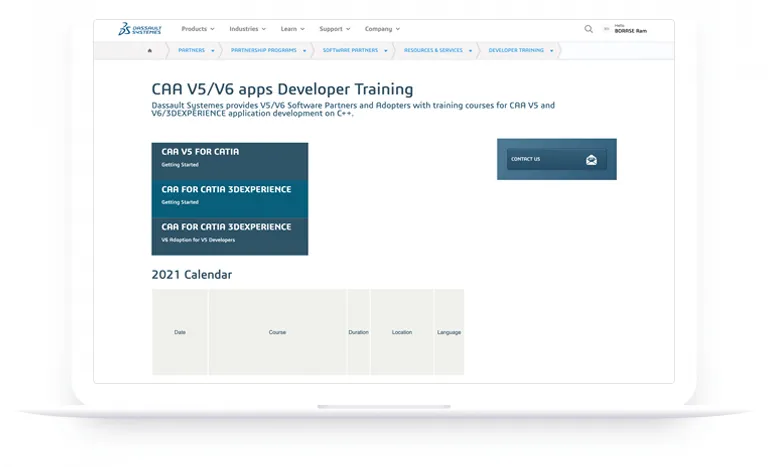Expand the Company chevron arrow
This screenshot has width=768, height=467.
[398, 29]
